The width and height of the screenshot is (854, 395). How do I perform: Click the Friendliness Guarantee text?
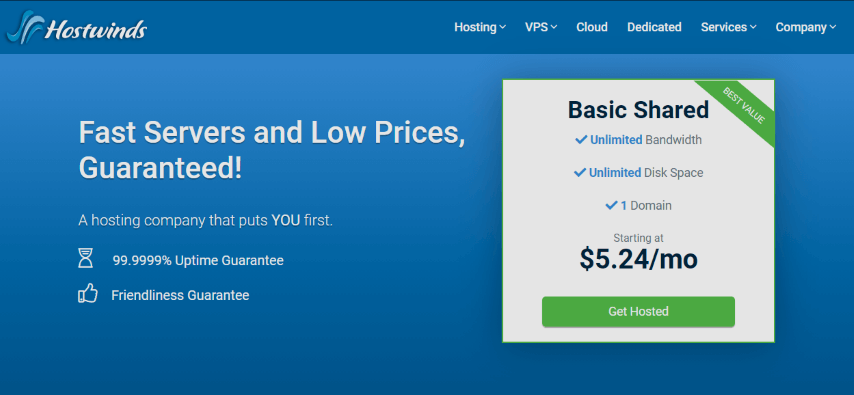point(180,295)
